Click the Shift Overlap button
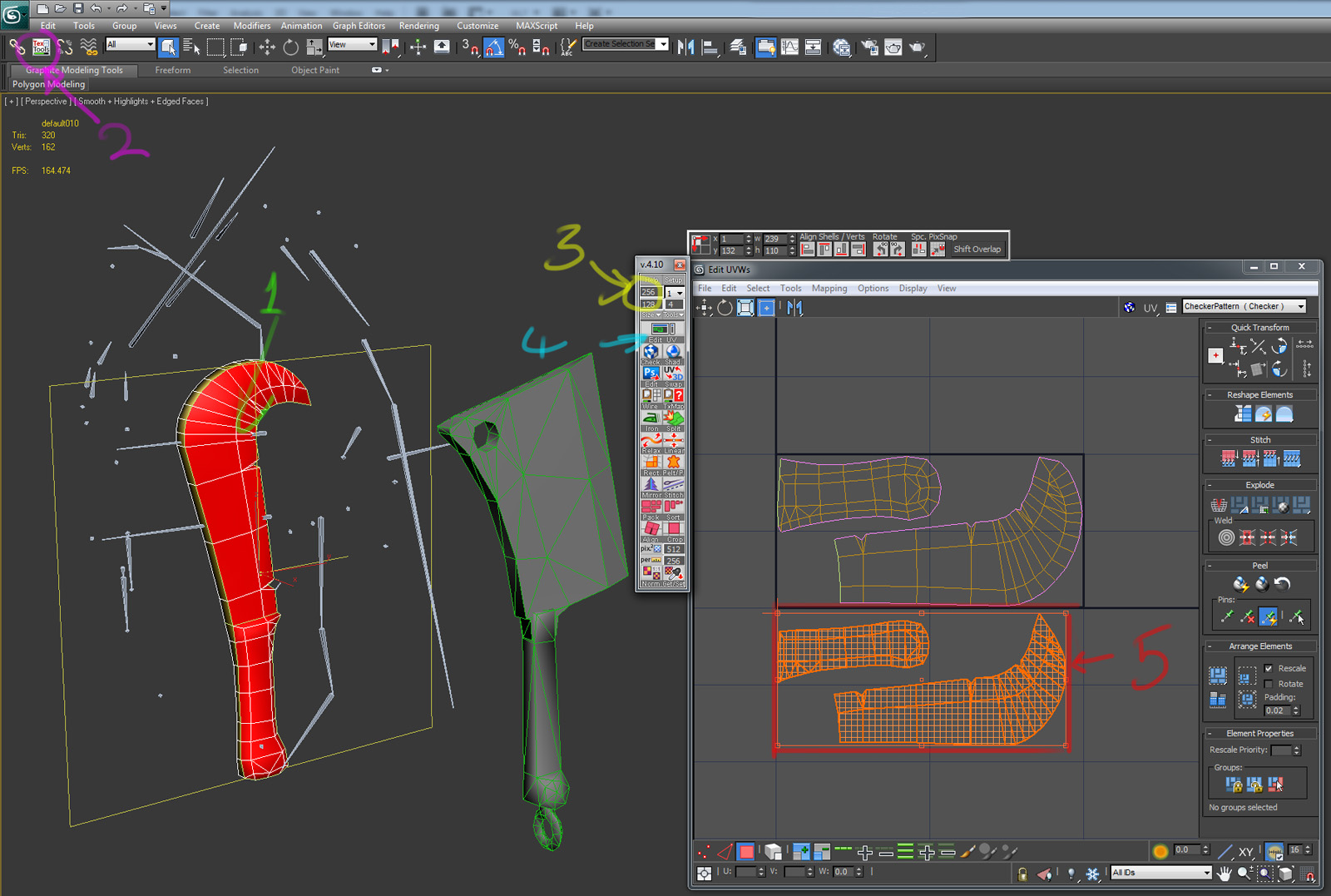The height and width of the screenshot is (896, 1331). point(977,250)
